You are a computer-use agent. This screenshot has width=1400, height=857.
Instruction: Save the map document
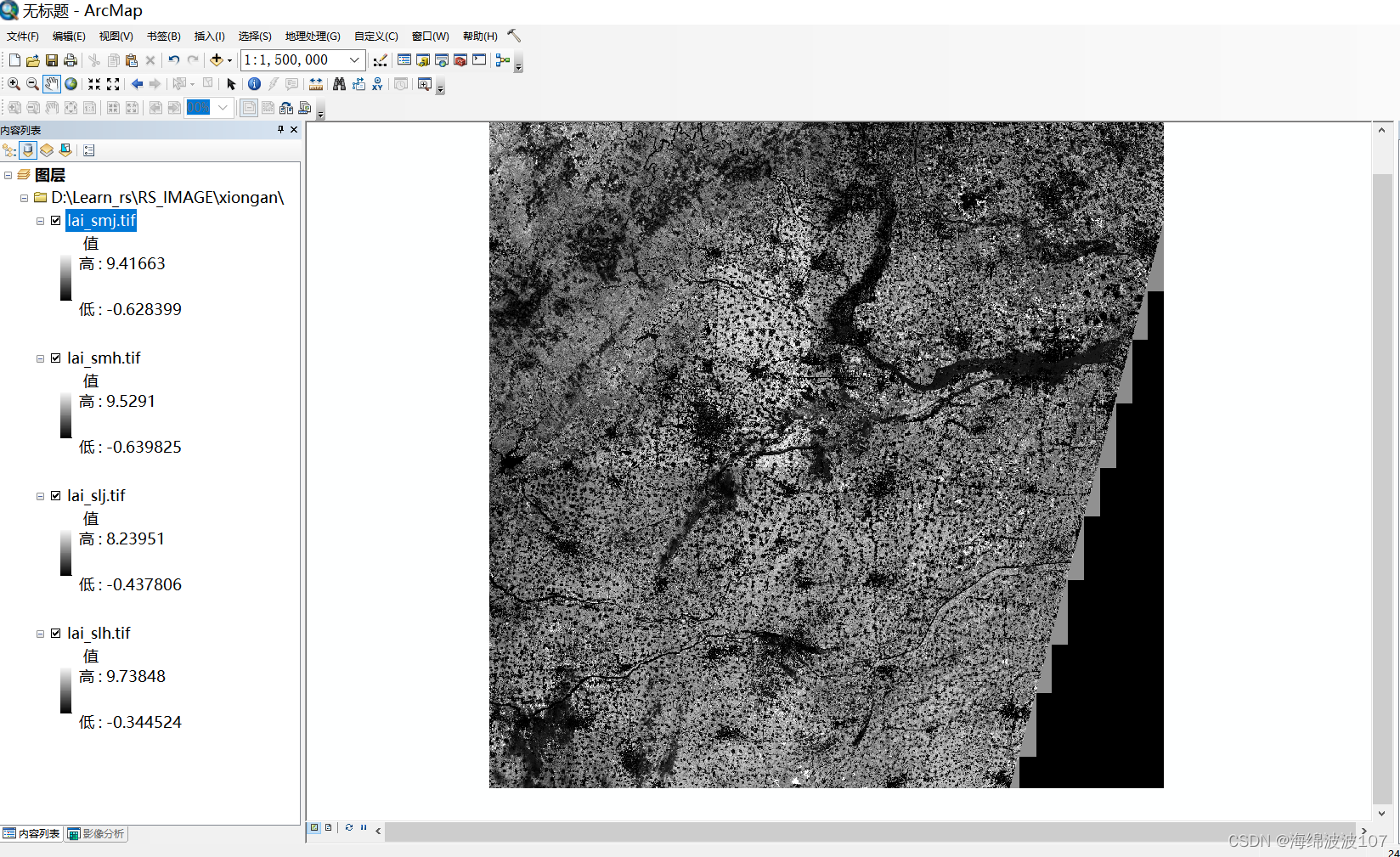click(52, 60)
